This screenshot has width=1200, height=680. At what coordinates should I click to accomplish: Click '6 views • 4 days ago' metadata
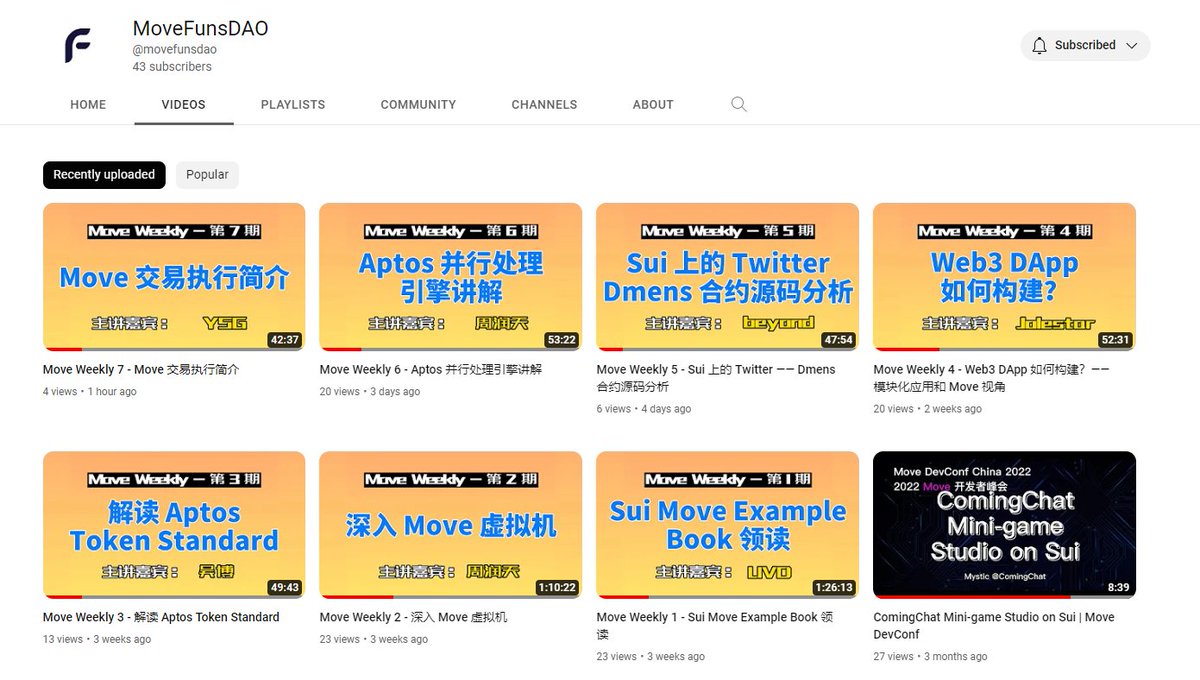[x=644, y=409]
